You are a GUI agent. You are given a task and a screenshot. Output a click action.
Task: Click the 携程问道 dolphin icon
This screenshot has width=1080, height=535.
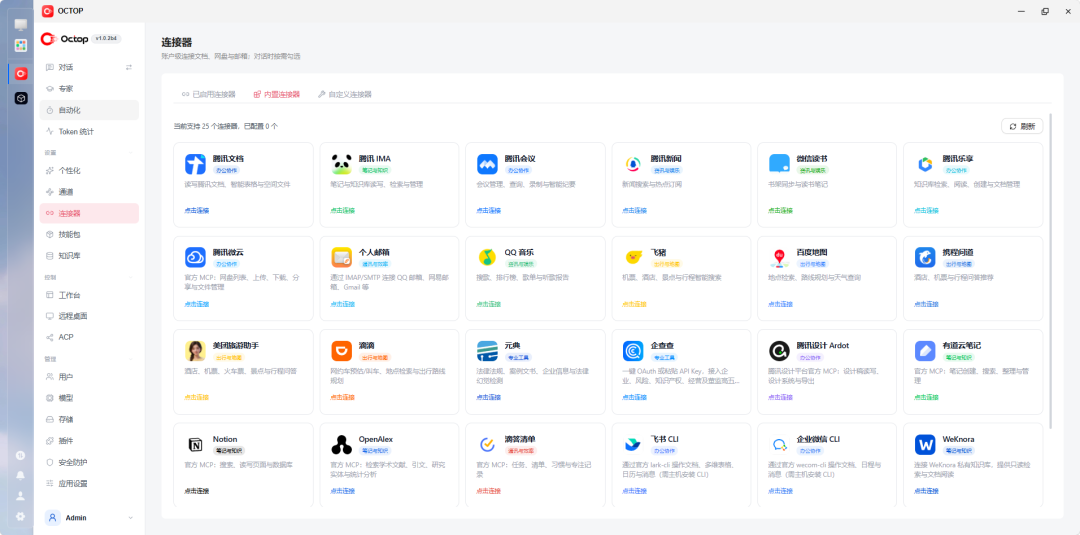point(925,258)
